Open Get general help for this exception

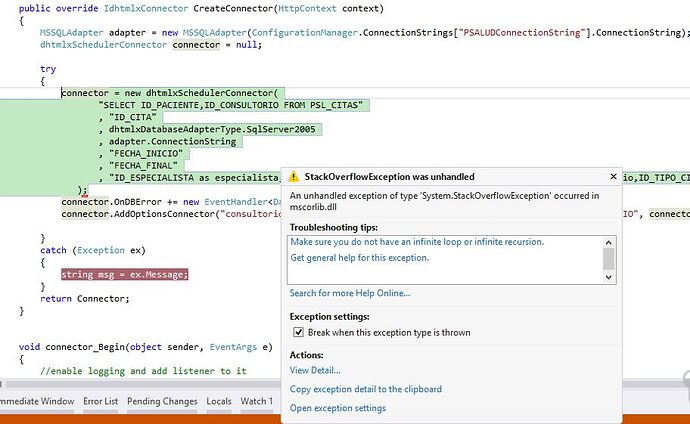(360, 258)
